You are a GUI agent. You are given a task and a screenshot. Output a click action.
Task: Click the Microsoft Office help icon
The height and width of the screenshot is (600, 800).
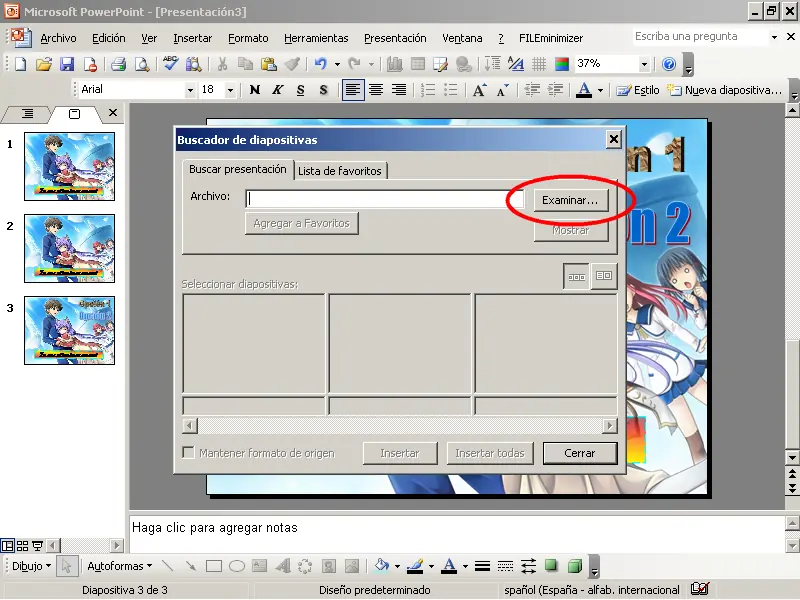(x=669, y=64)
